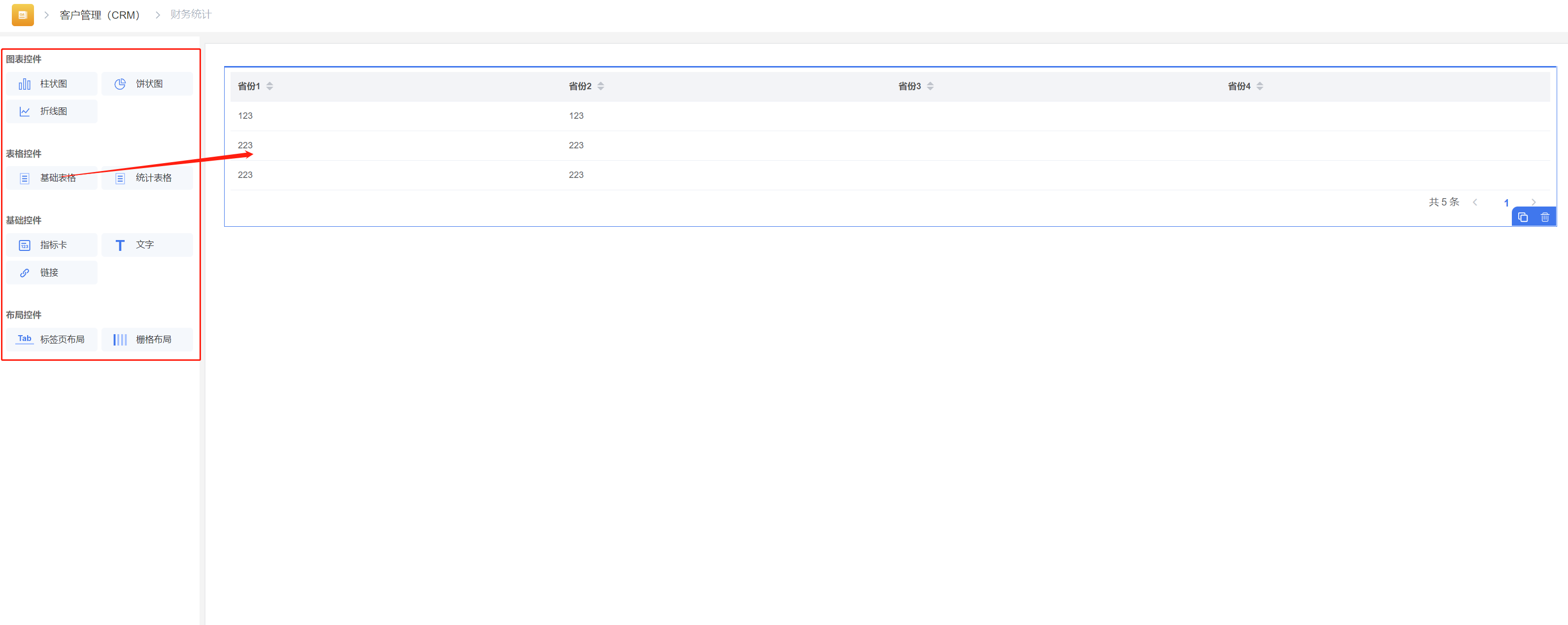Viewport: 1568px width, 625px height.
Task: Select page 1 in pagination
Action: point(1506,203)
